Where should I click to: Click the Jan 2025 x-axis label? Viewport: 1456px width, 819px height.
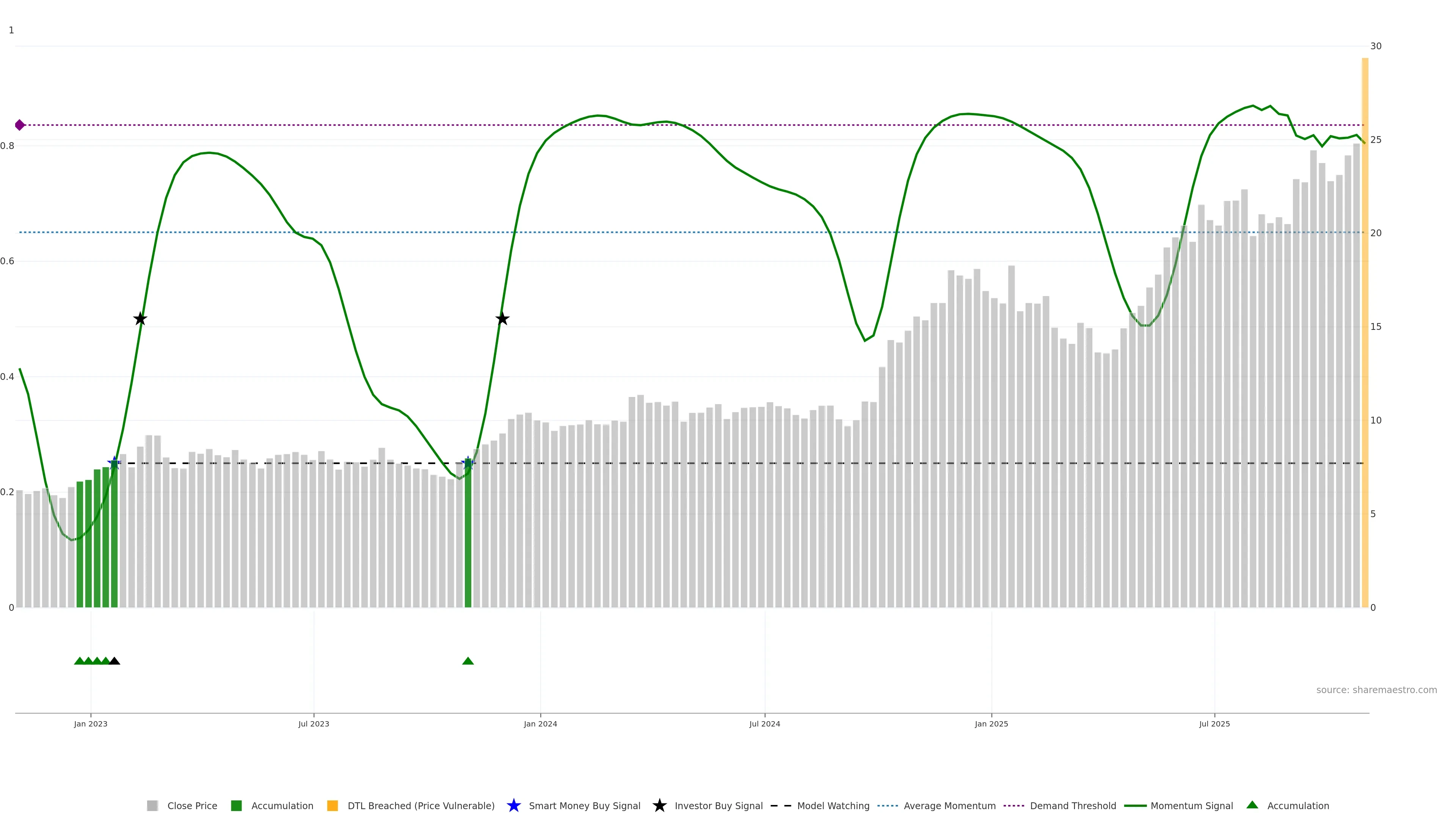(x=992, y=723)
